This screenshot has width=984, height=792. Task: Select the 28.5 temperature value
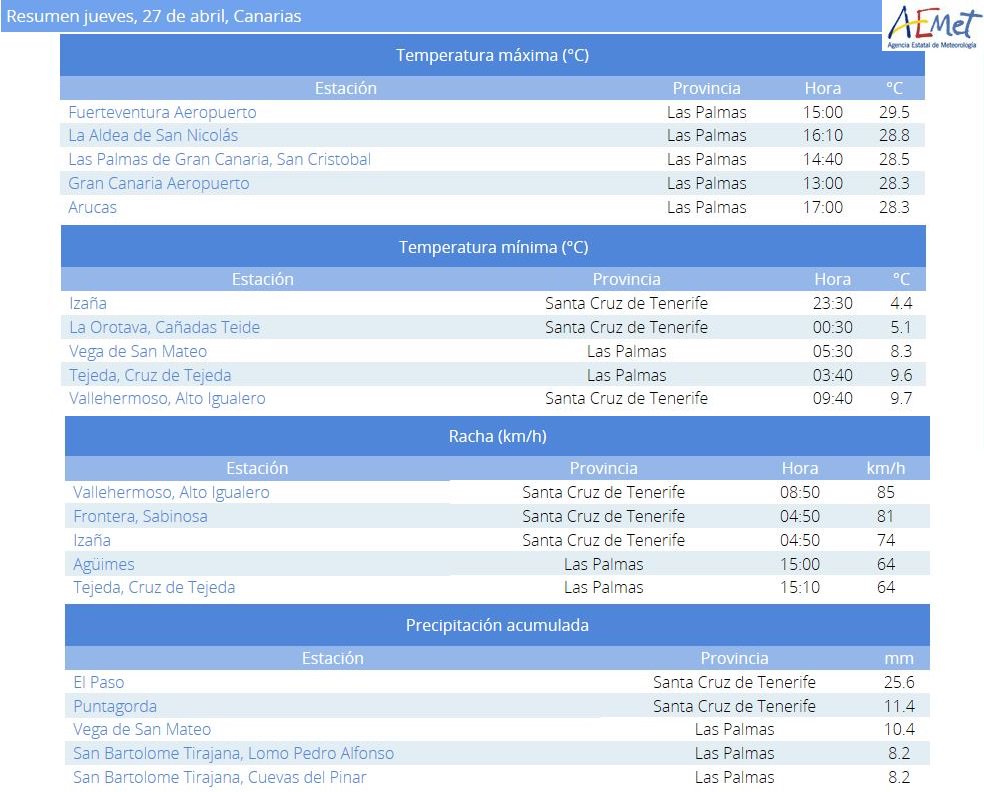(894, 159)
